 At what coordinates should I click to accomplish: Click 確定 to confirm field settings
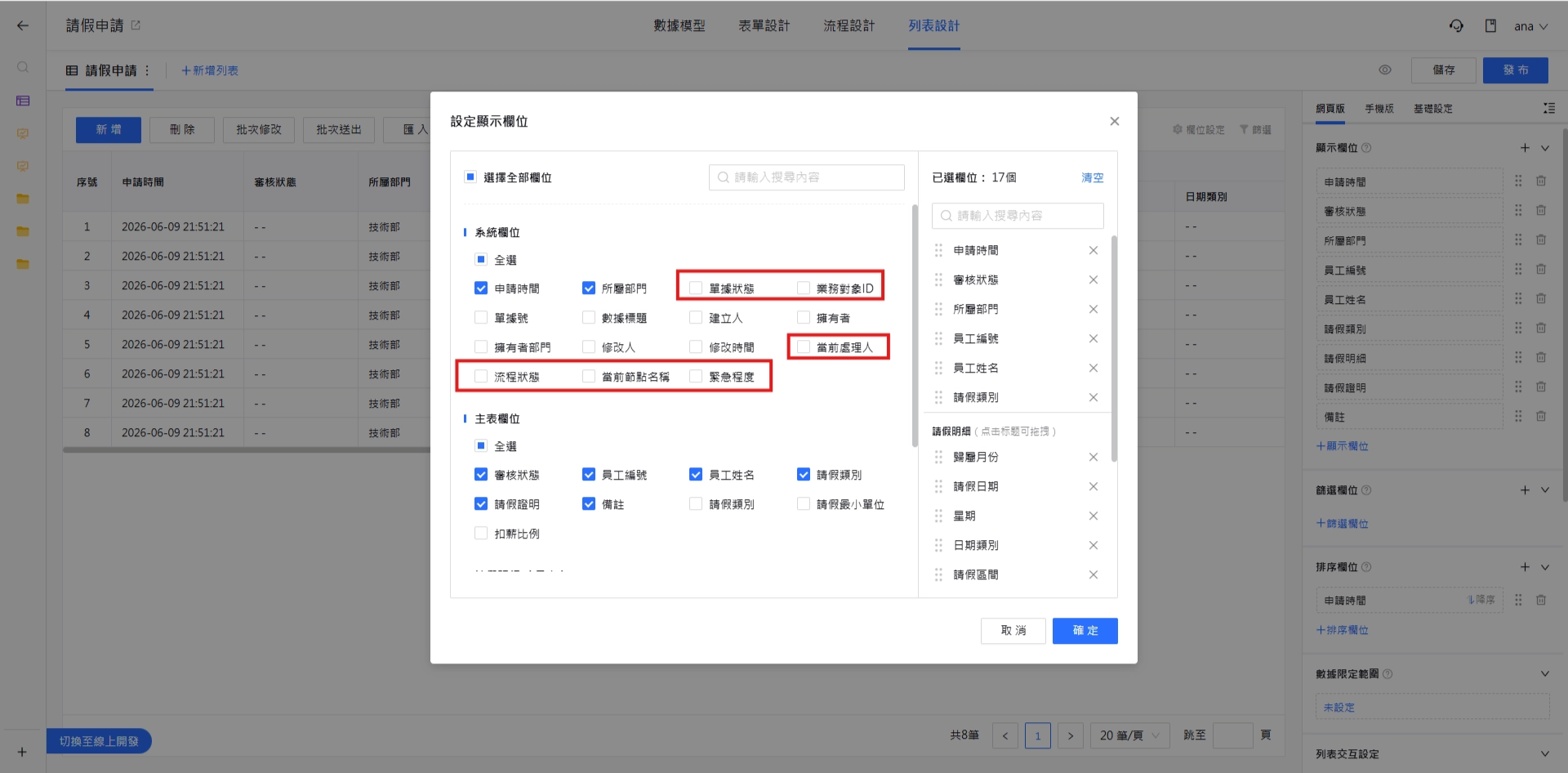point(1085,631)
